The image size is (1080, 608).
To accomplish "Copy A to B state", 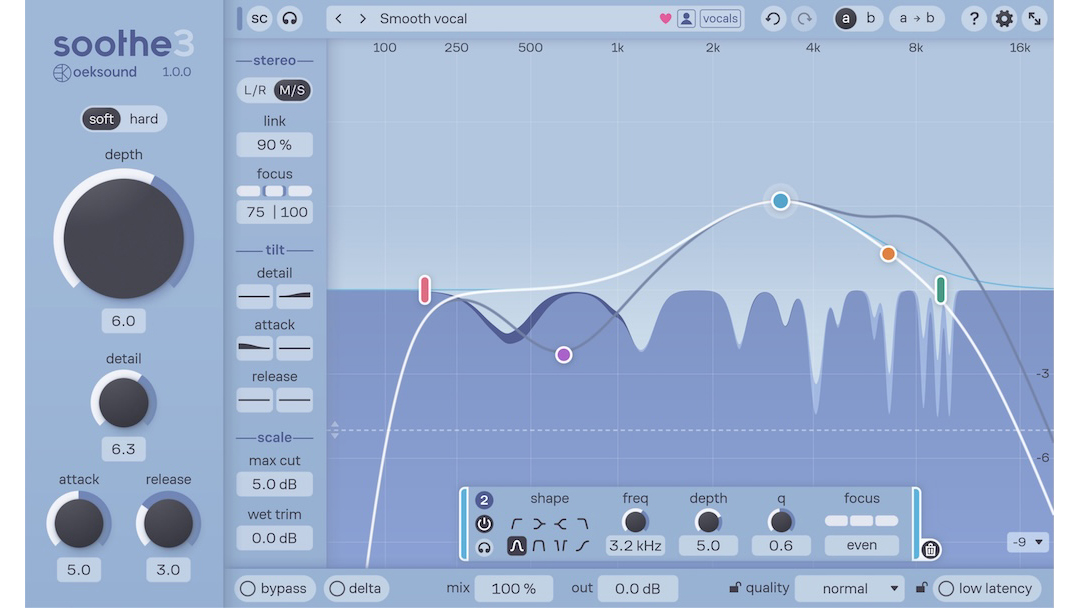I will [x=917, y=19].
